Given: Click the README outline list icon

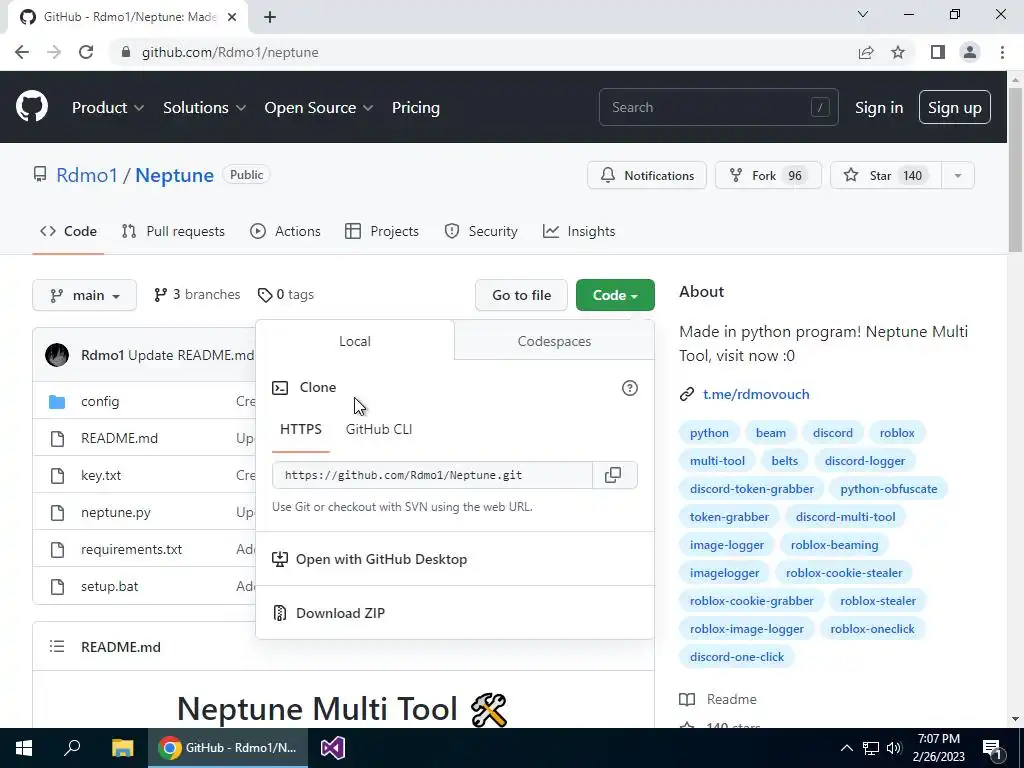Looking at the screenshot, I should (x=57, y=647).
